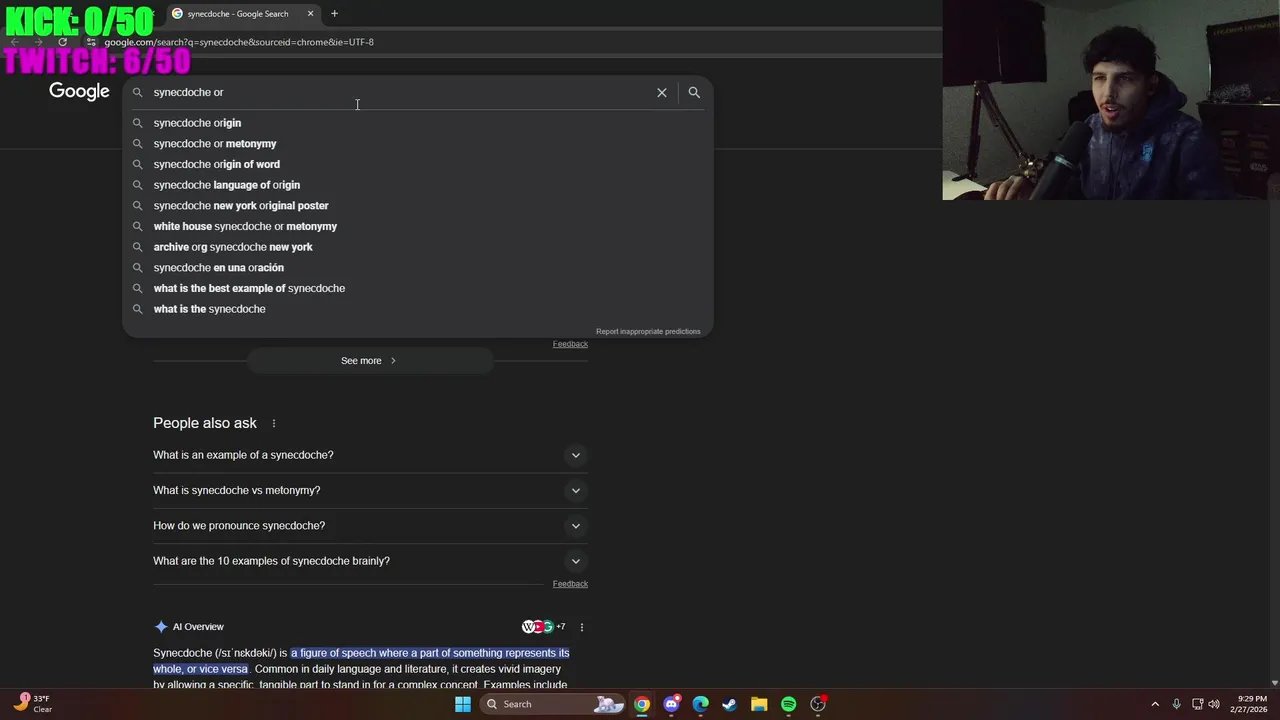The height and width of the screenshot is (720, 1280).
Task: Open the People also ask options menu
Action: (x=273, y=423)
